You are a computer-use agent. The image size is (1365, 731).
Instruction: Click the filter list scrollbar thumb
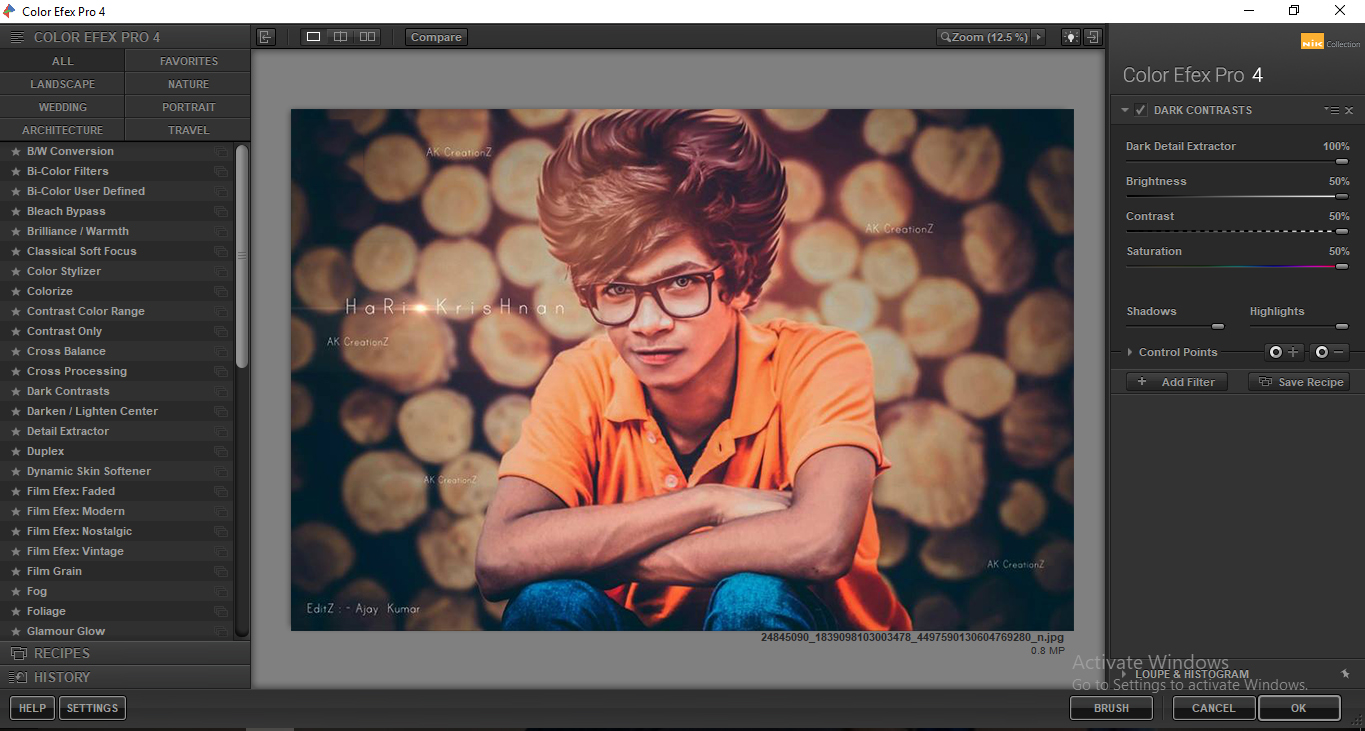(x=242, y=255)
